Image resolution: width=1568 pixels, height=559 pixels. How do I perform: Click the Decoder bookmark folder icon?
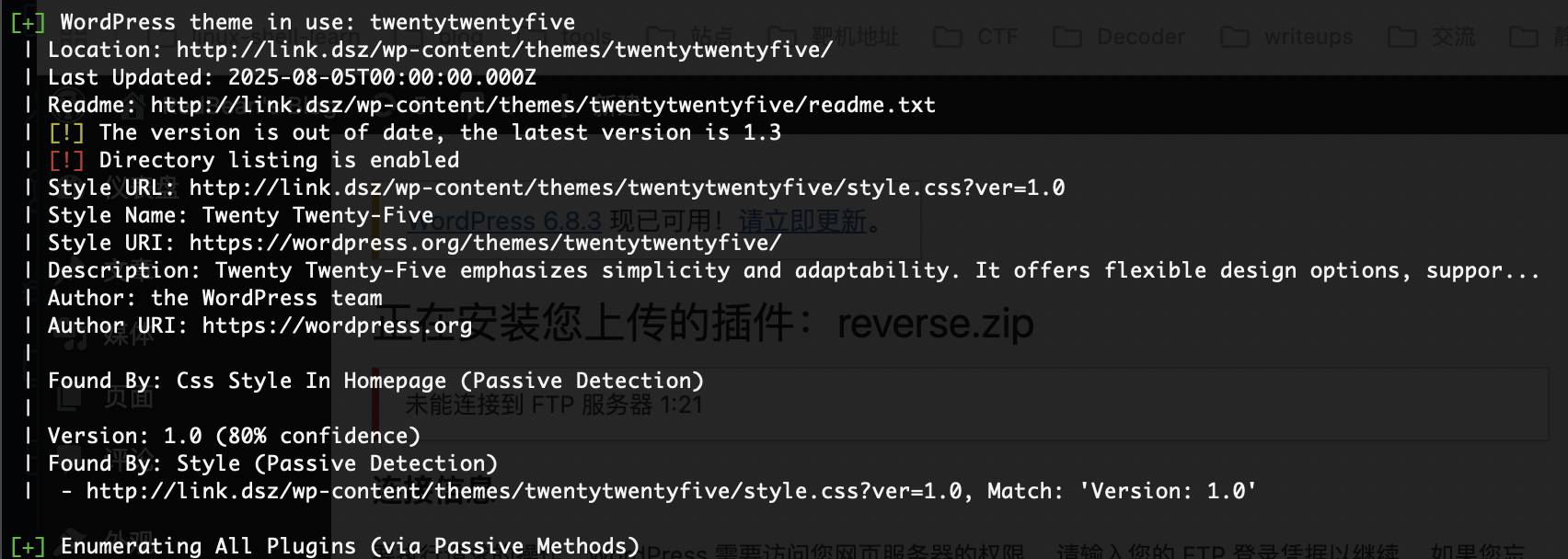(1066, 37)
